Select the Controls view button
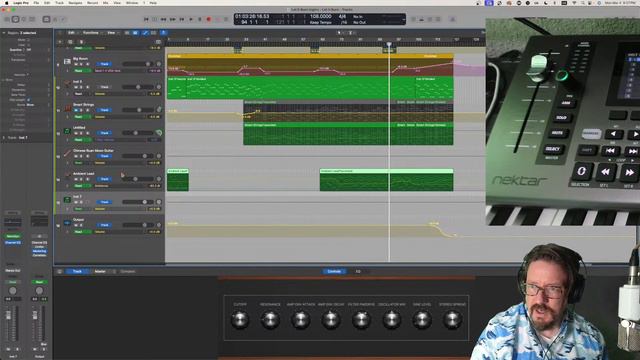Image resolution: width=640 pixels, height=360 pixels. 334,271
